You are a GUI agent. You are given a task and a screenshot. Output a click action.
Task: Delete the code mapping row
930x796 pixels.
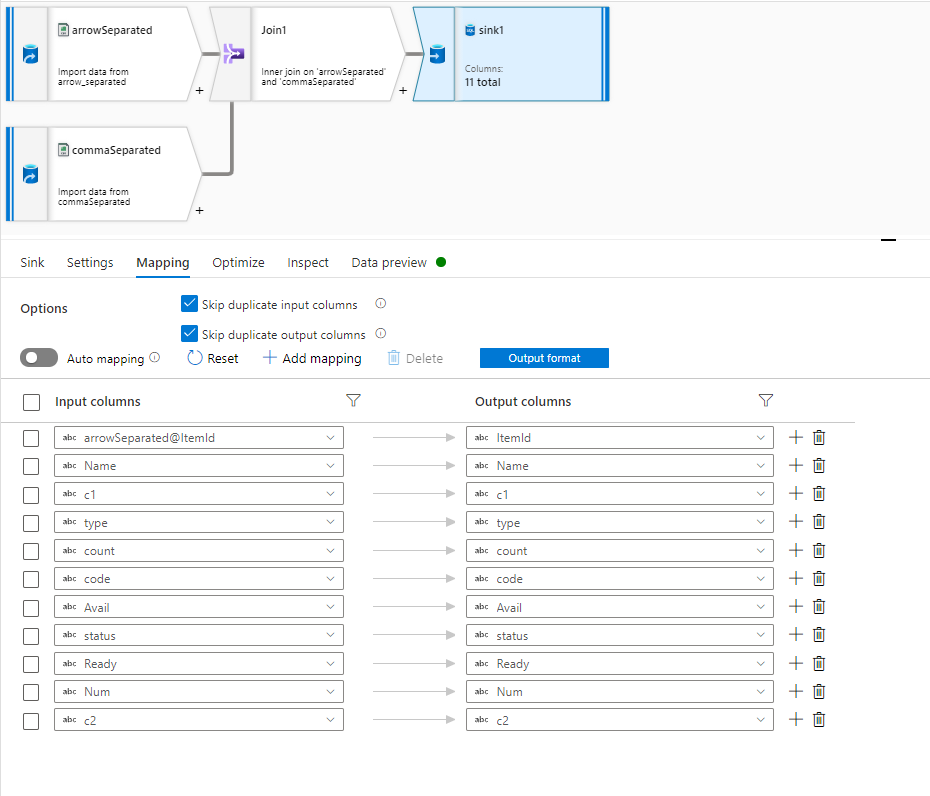(819, 578)
